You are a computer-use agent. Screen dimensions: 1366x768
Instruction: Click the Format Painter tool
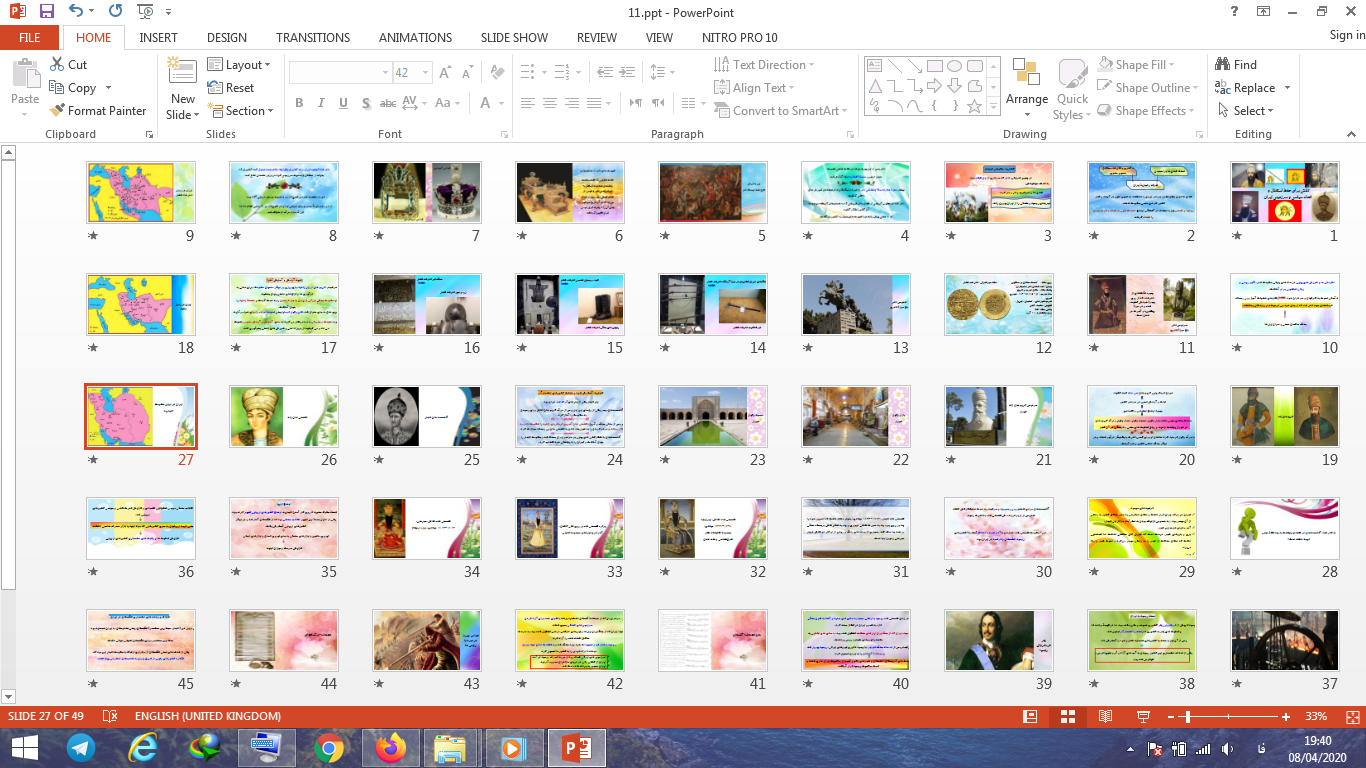click(x=98, y=111)
